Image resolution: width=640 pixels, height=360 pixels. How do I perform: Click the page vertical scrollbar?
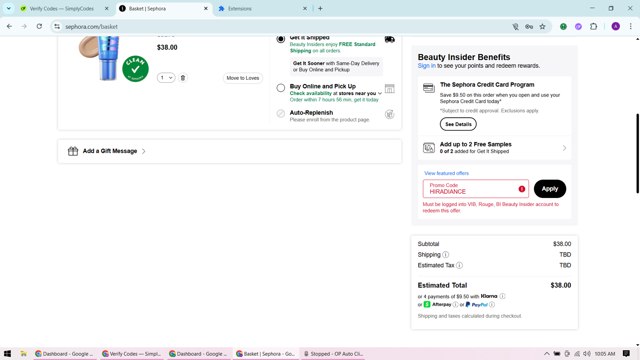637,153
